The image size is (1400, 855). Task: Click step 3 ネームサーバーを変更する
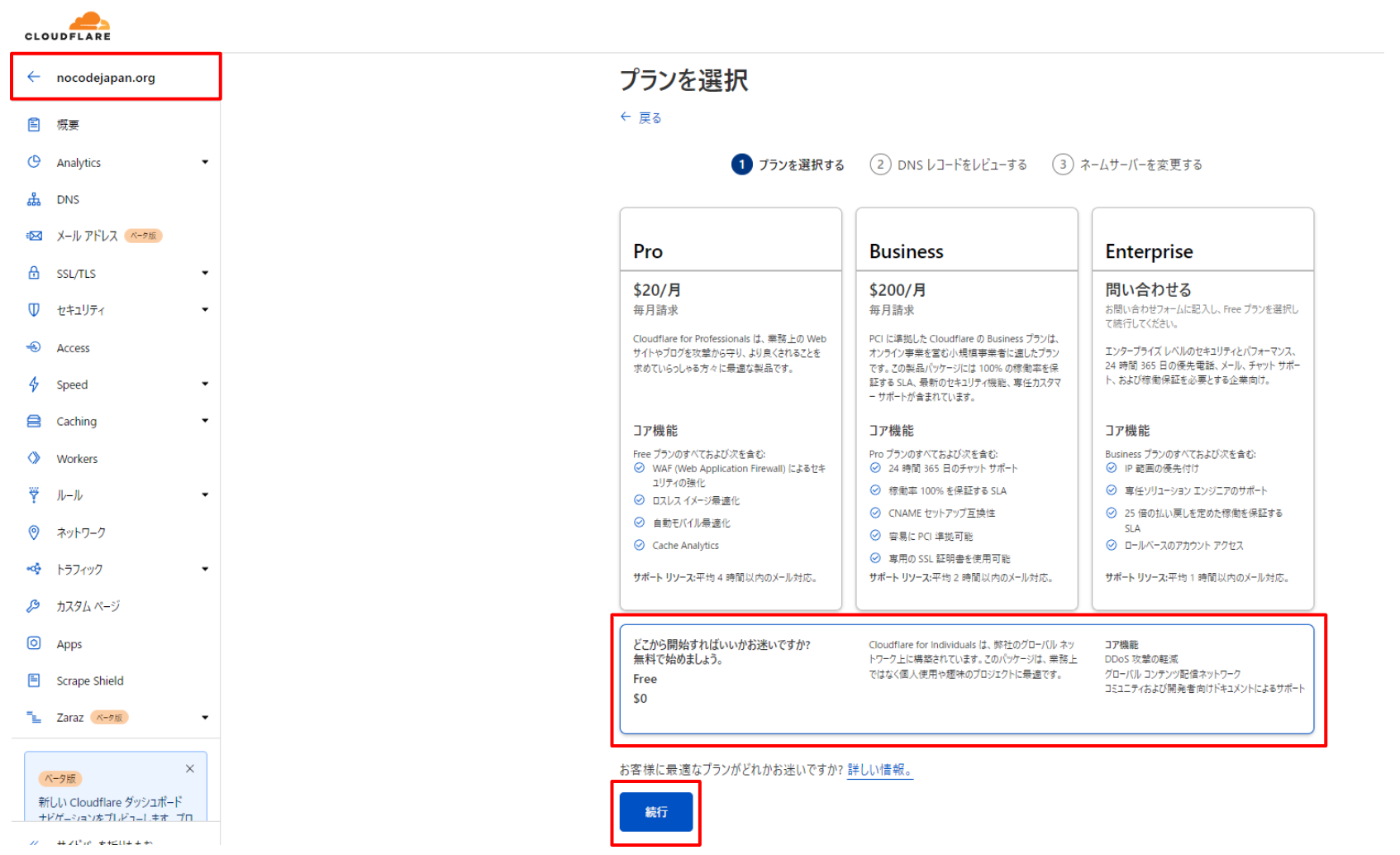(1127, 165)
